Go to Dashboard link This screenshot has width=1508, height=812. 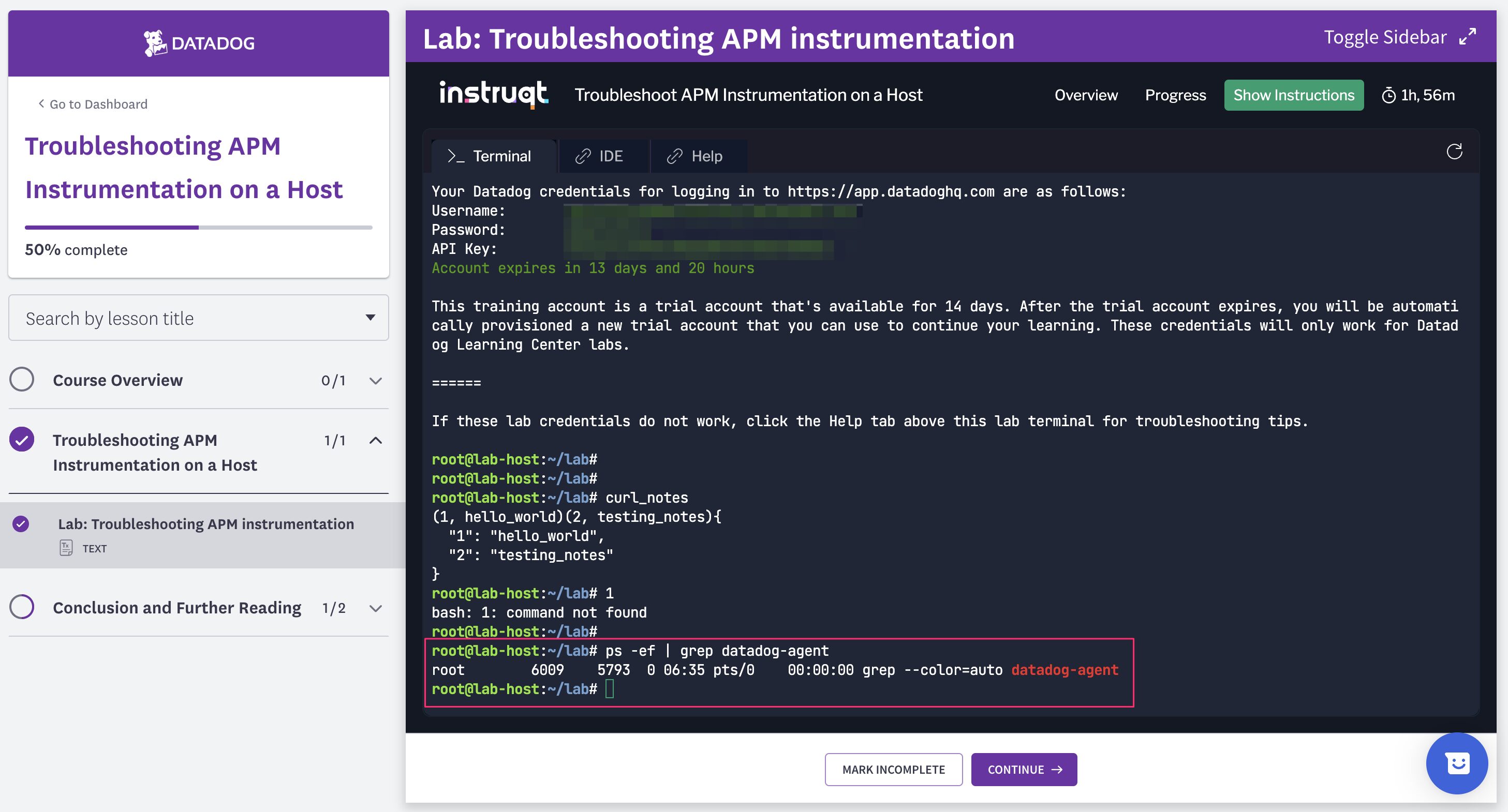[98, 104]
